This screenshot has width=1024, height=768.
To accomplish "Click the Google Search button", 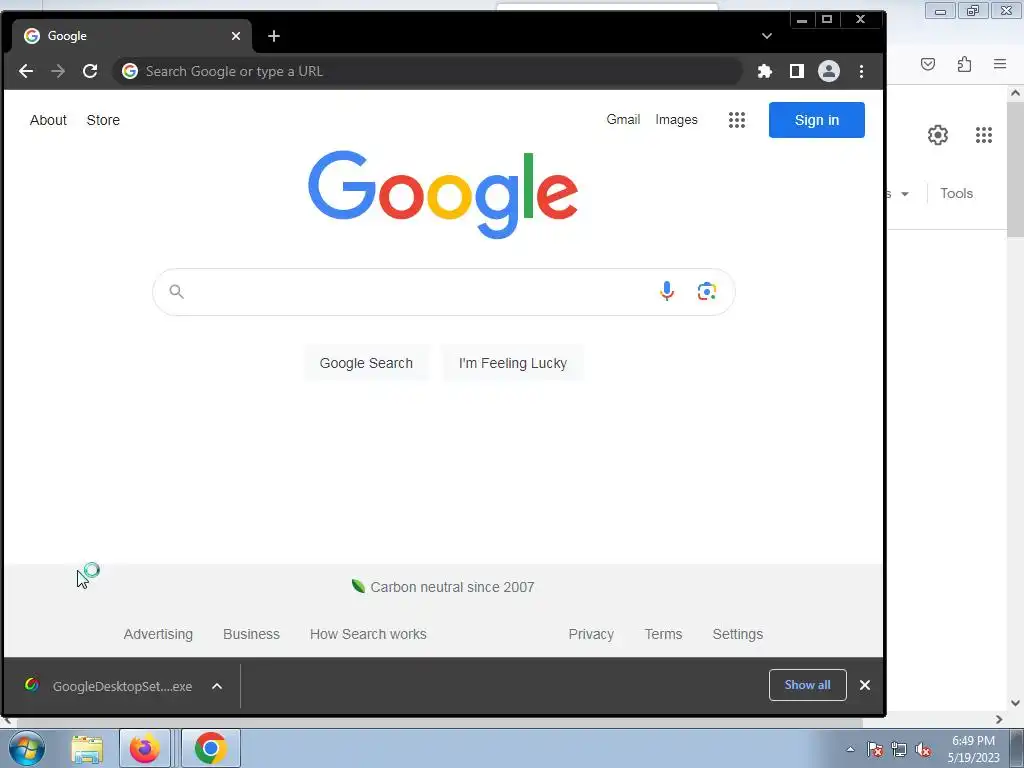I will click(366, 363).
